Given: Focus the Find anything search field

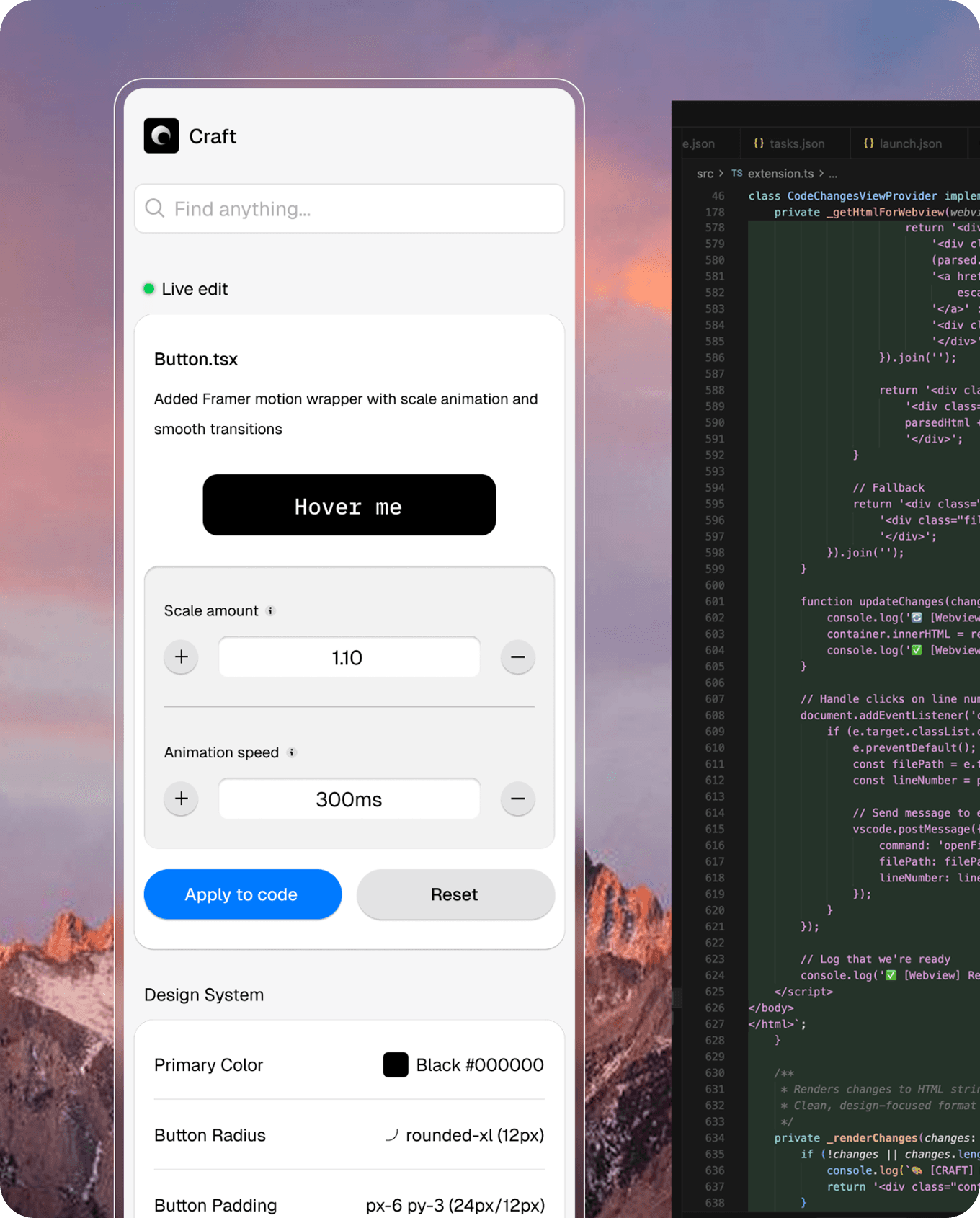Looking at the screenshot, I should 360,209.
